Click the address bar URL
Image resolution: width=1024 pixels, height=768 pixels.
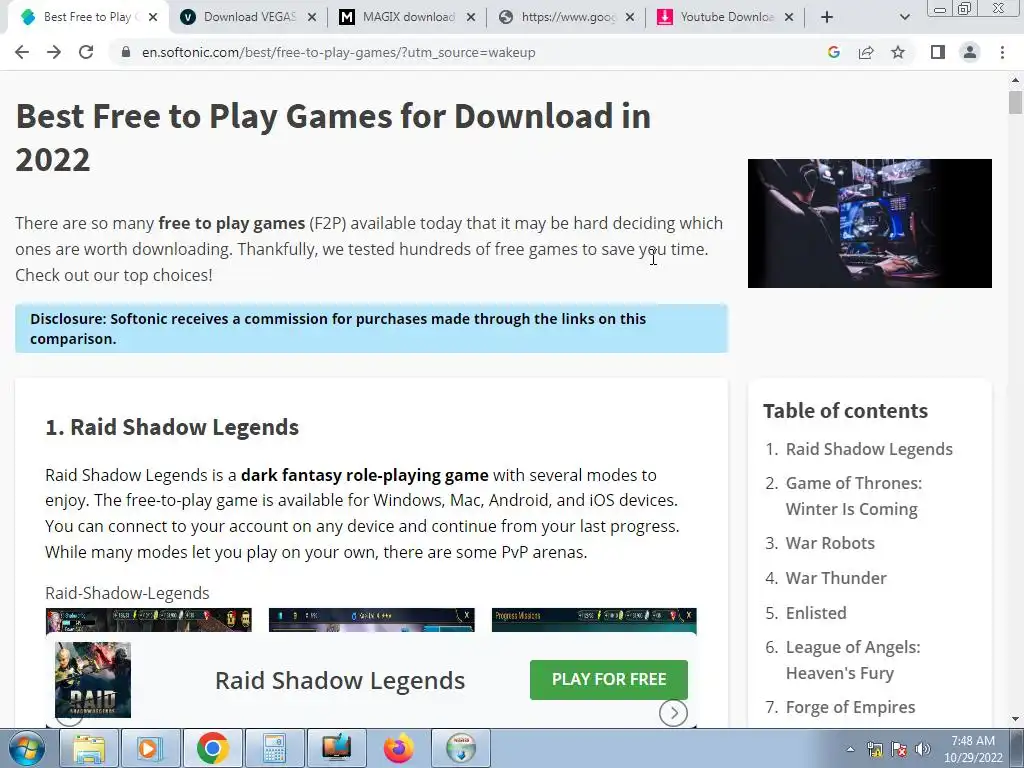[x=338, y=52]
